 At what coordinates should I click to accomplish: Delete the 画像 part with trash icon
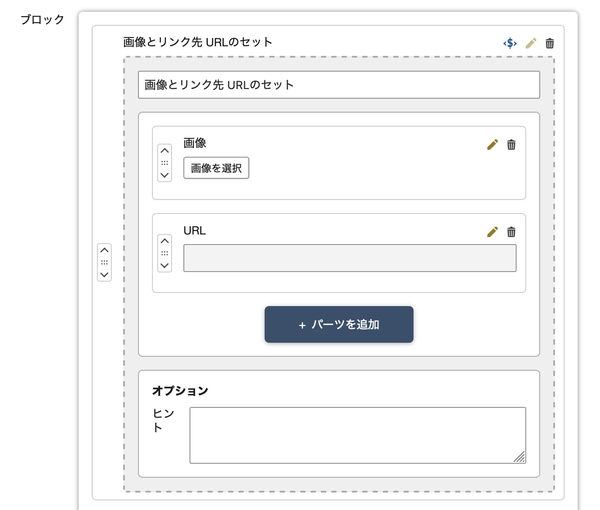(512, 145)
